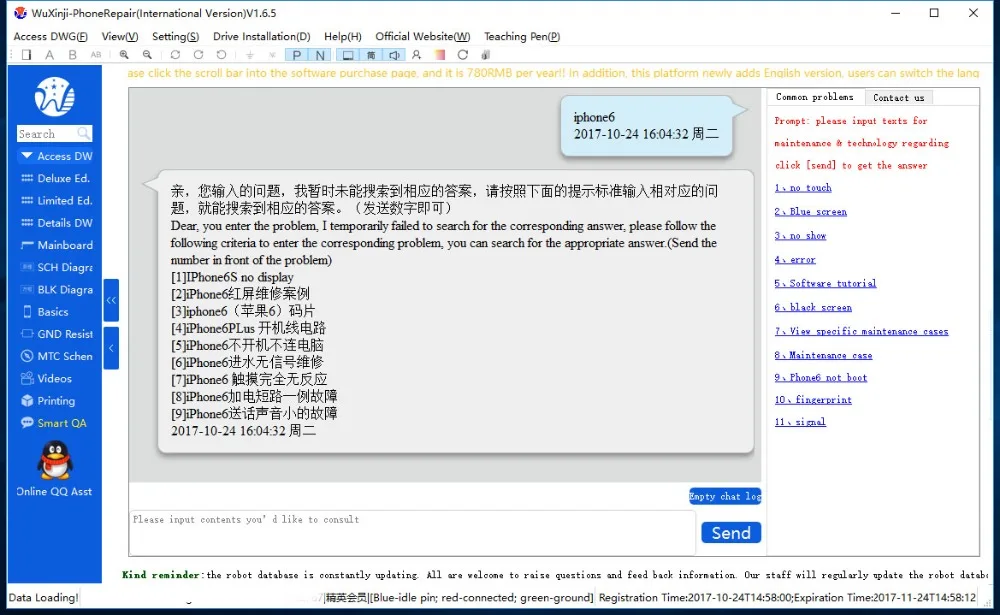Open BLK Diagram in sidebar
Image resolution: width=1000 pixels, height=615 pixels.
(56, 290)
